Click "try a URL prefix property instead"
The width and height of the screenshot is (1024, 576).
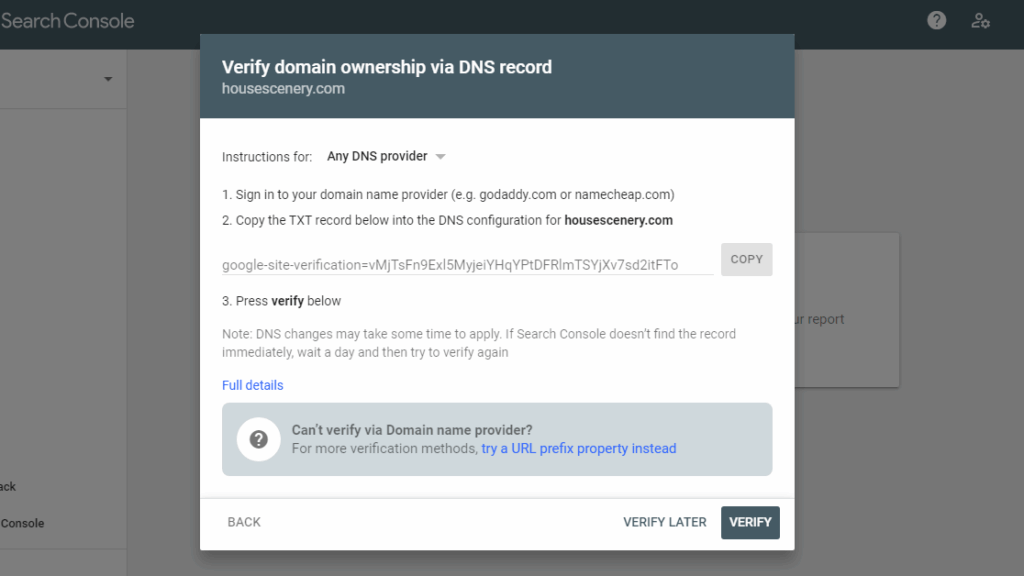(x=578, y=449)
